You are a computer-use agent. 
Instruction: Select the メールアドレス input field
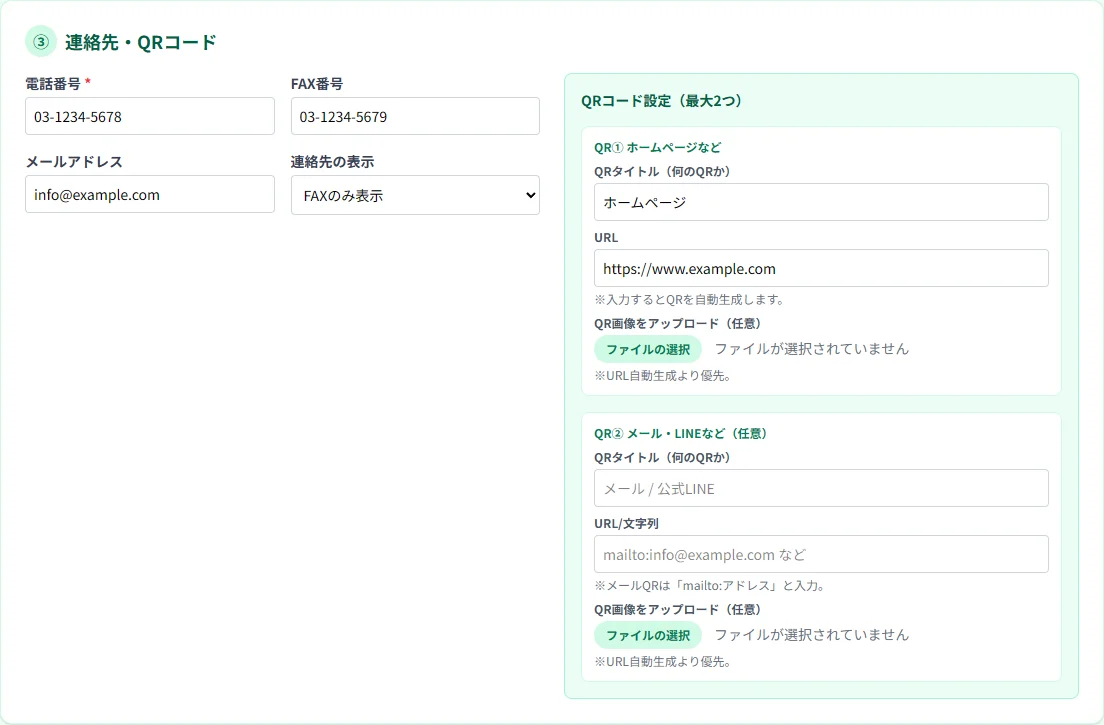coord(149,194)
